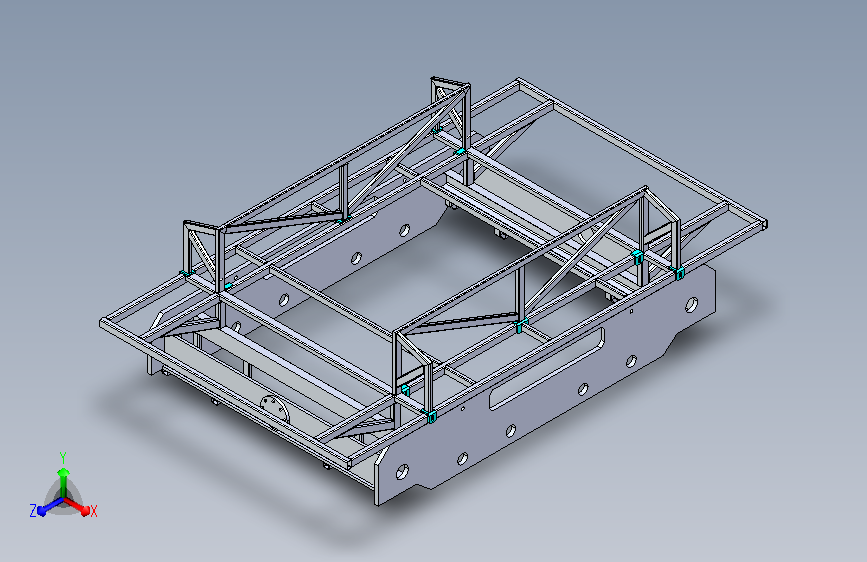Select the oblong slot cutout in front plate
This screenshot has height=562, width=867.
click(x=547, y=368)
